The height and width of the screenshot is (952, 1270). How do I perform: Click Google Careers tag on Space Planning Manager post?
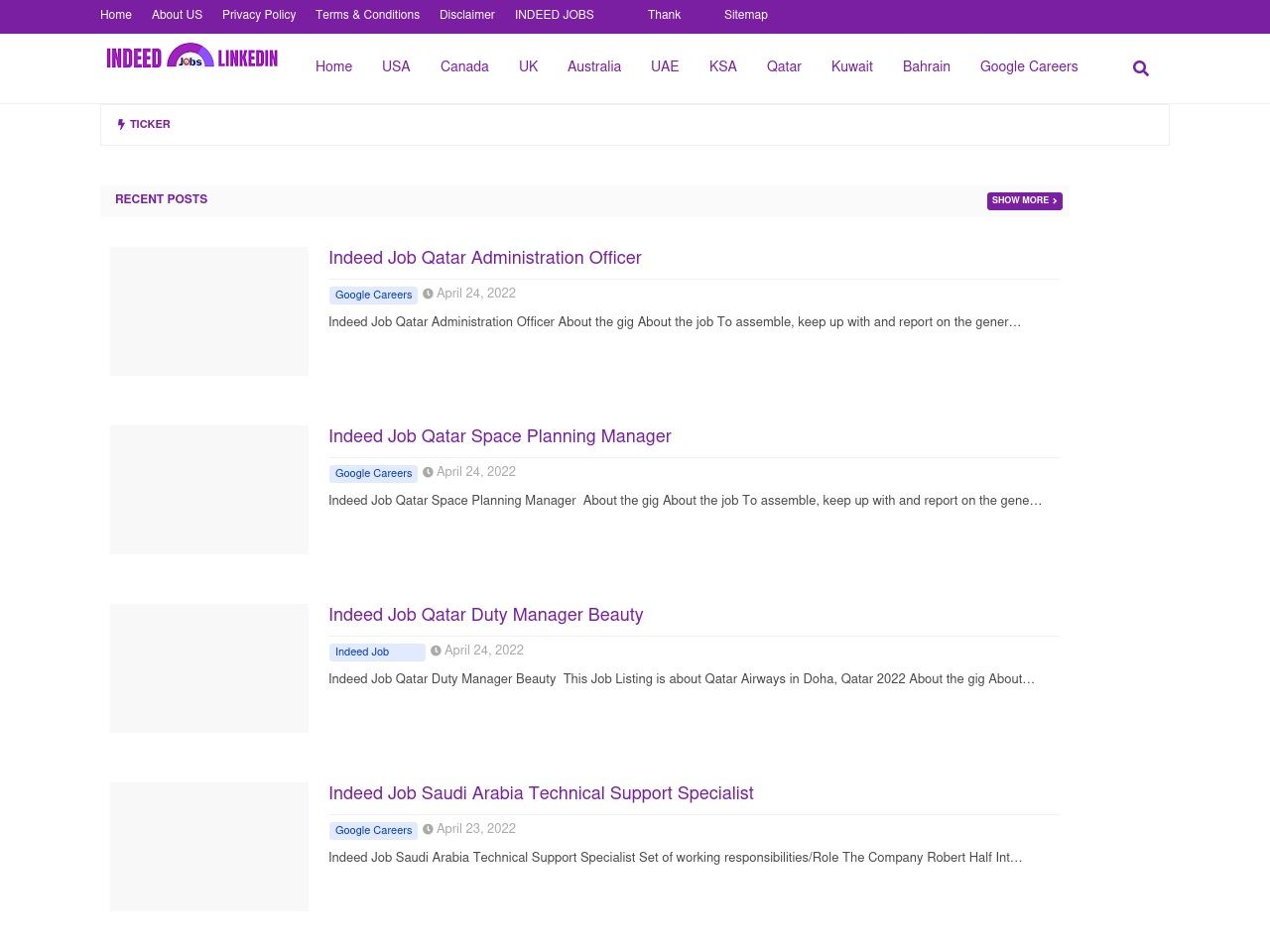tap(373, 474)
